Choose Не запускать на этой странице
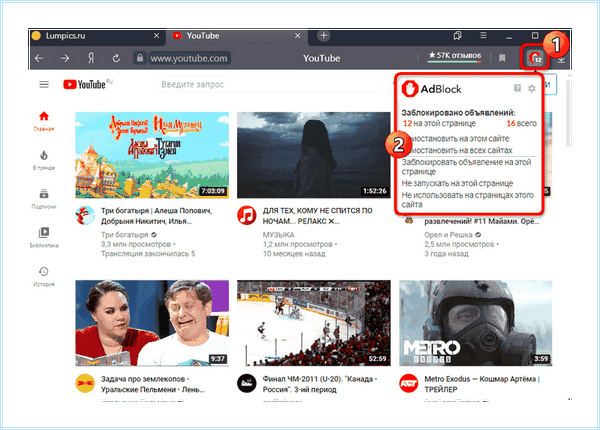 [457, 183]
